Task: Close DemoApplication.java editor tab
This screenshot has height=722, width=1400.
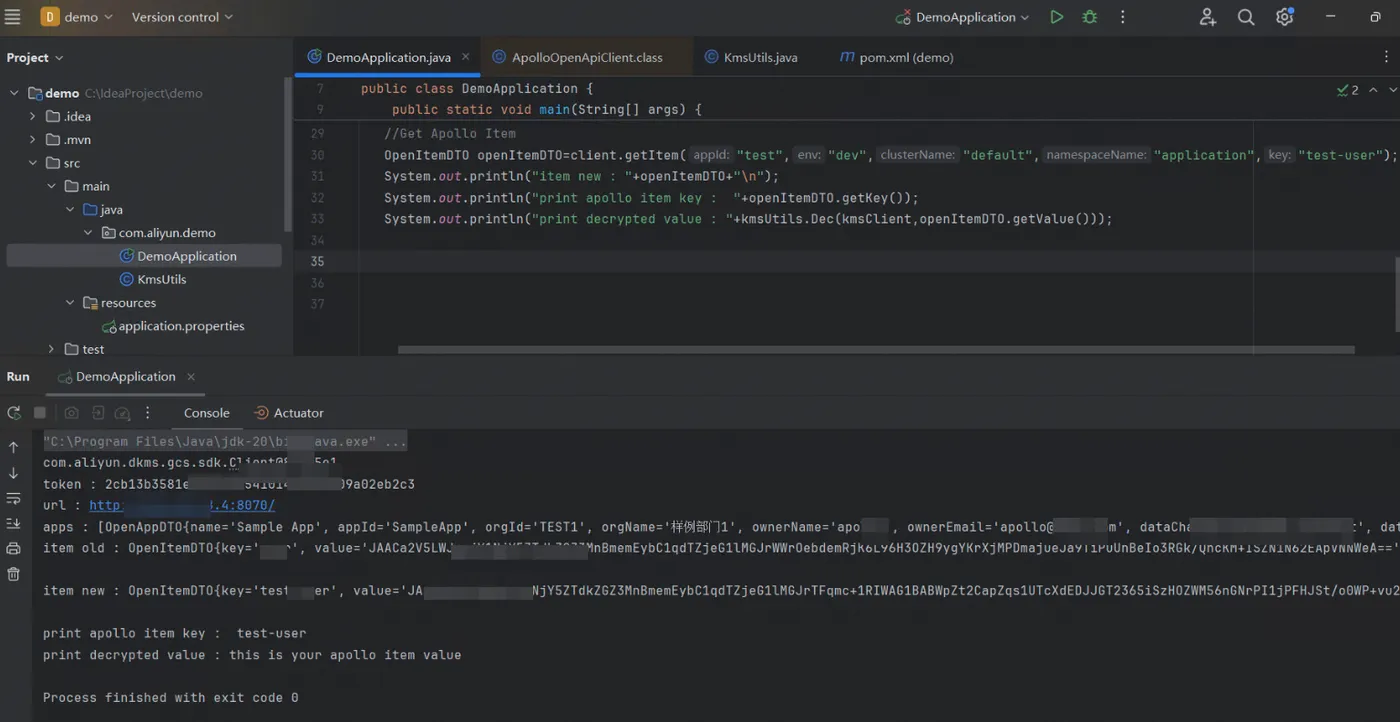Action: pos(466,57)
